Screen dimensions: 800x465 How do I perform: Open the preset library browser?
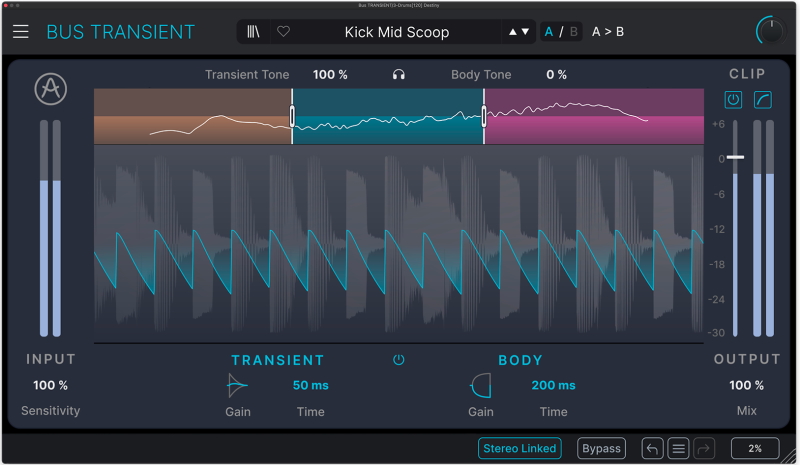(254, 32)
